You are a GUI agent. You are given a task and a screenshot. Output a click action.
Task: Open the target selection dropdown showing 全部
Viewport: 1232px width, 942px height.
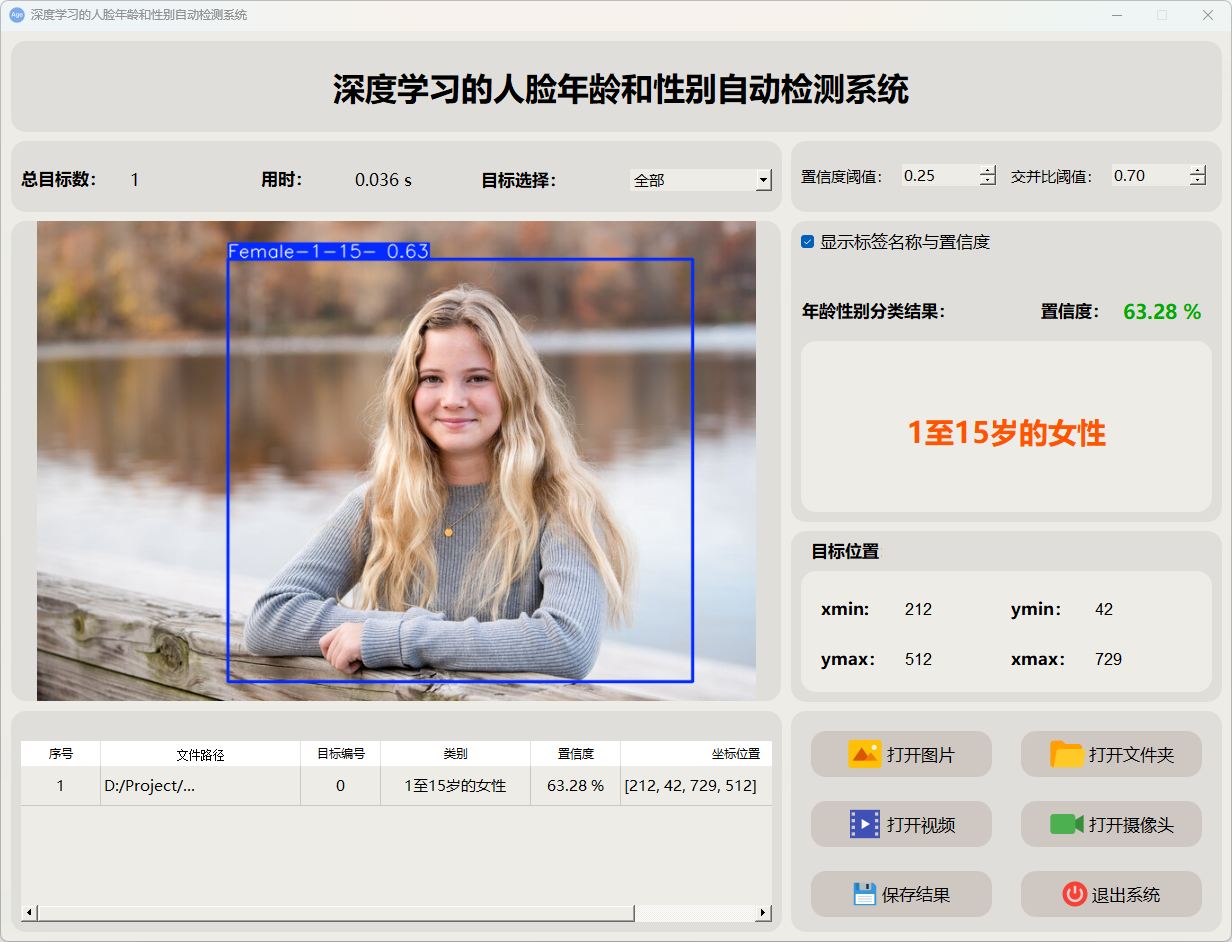(x=763, y=181)
